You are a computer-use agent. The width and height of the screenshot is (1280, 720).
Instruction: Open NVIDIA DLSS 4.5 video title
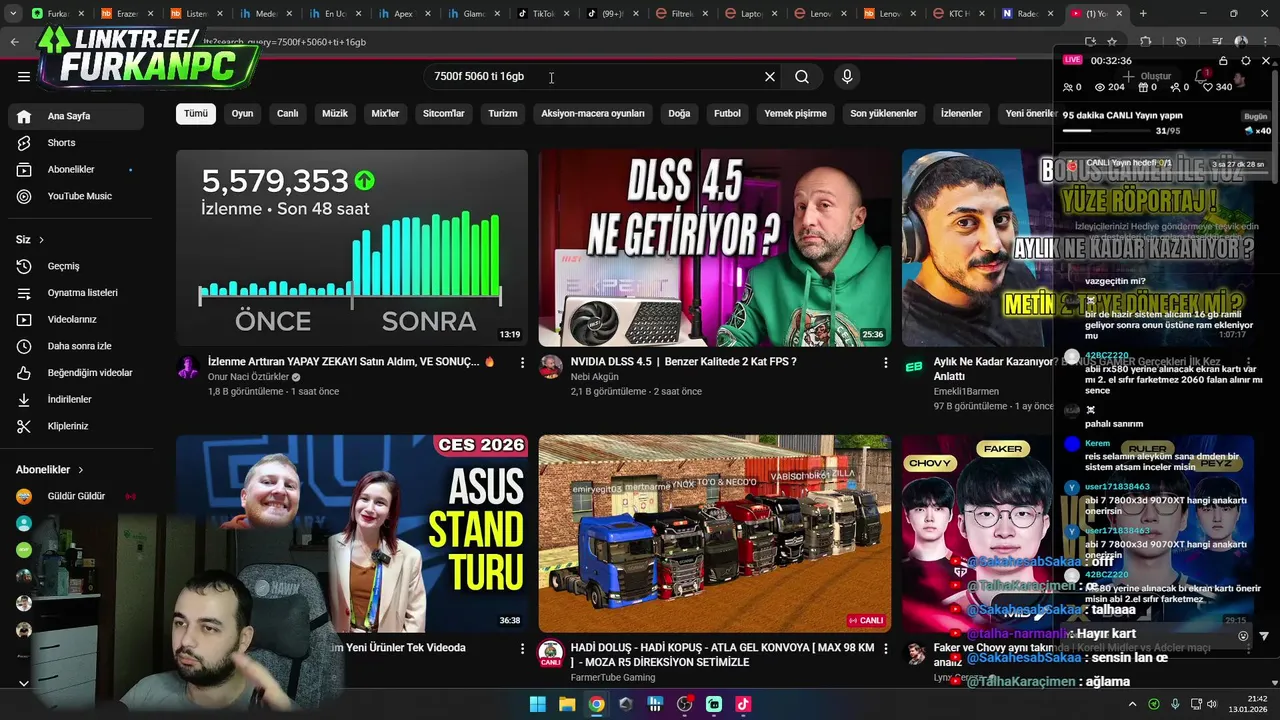point(683,362)
